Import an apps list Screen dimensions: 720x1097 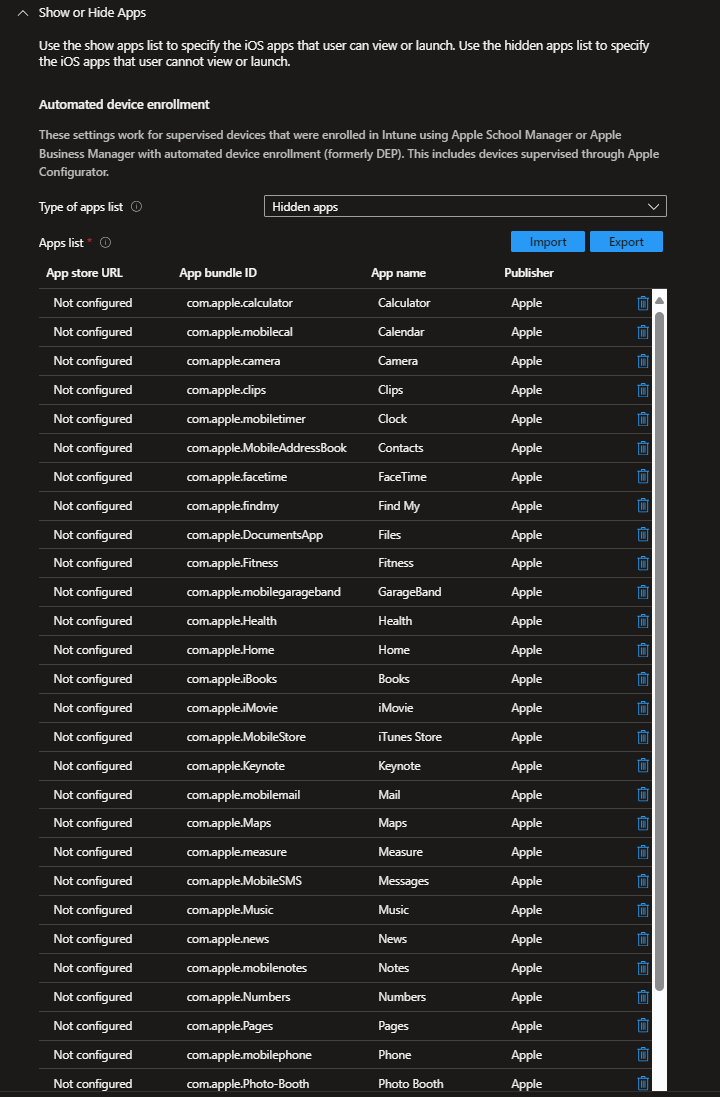(548, 242)
